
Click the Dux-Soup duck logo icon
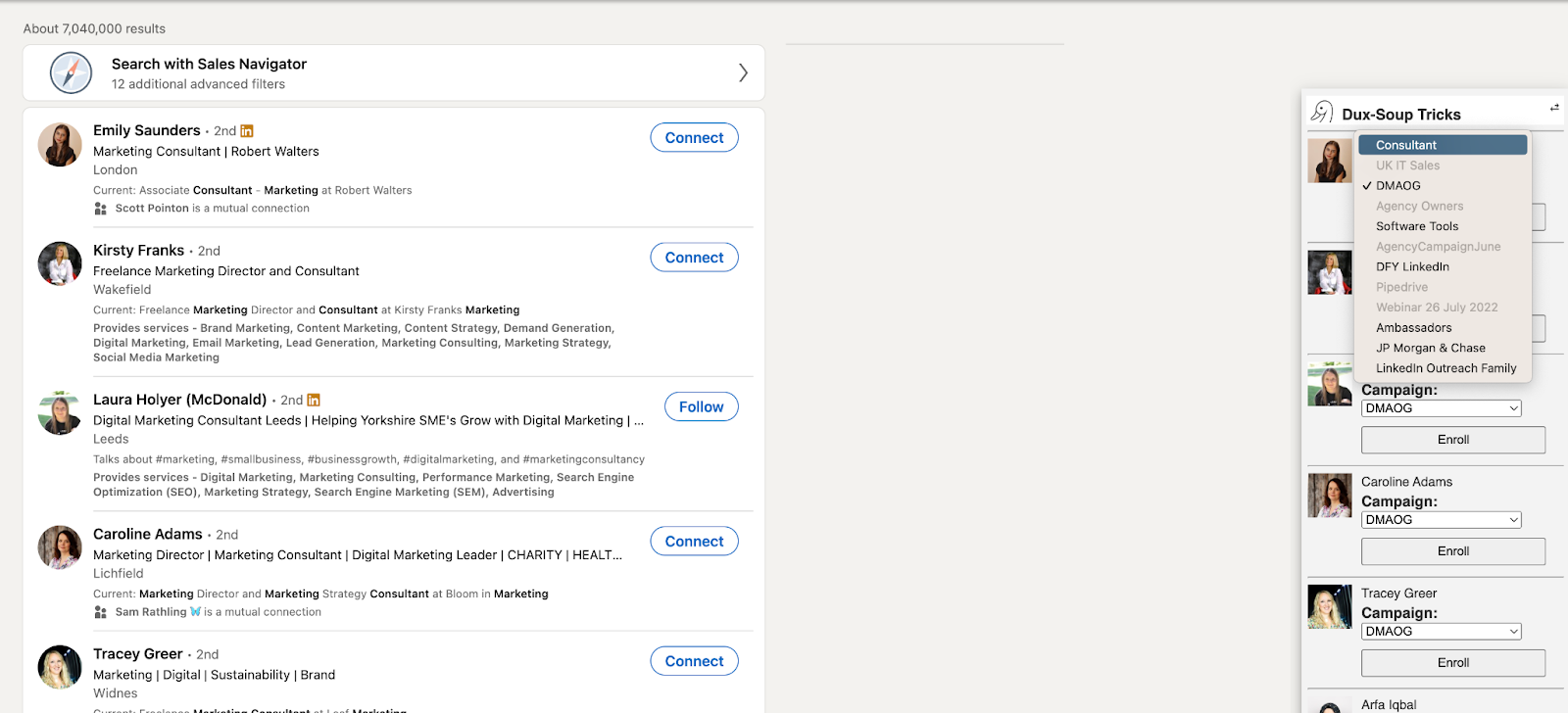click(x=1322, y=113)
